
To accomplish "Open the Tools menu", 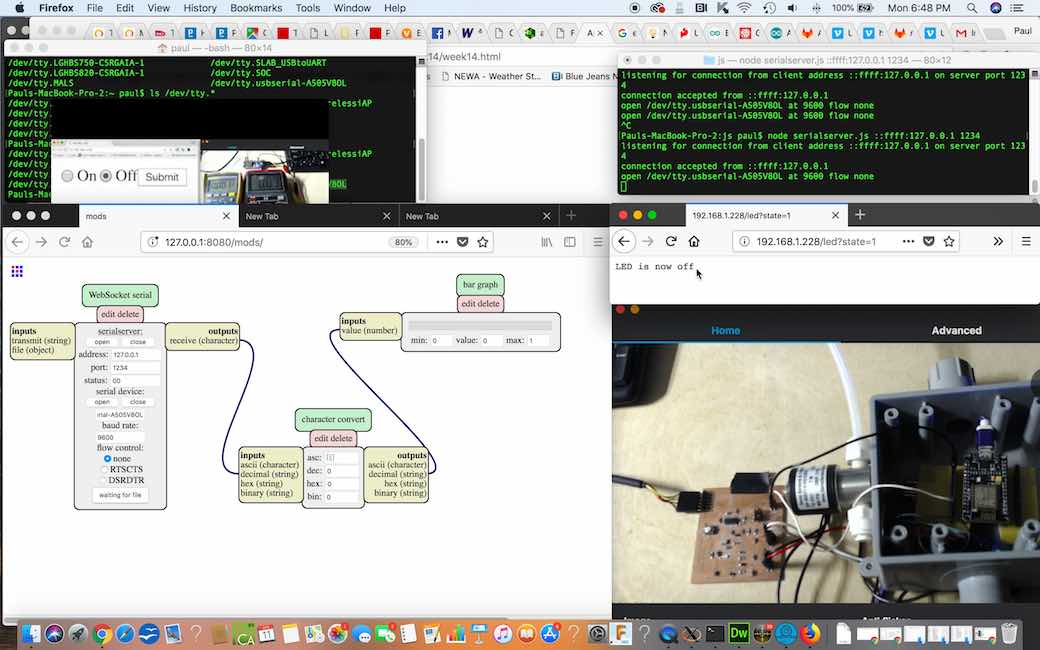I will 308,8.
